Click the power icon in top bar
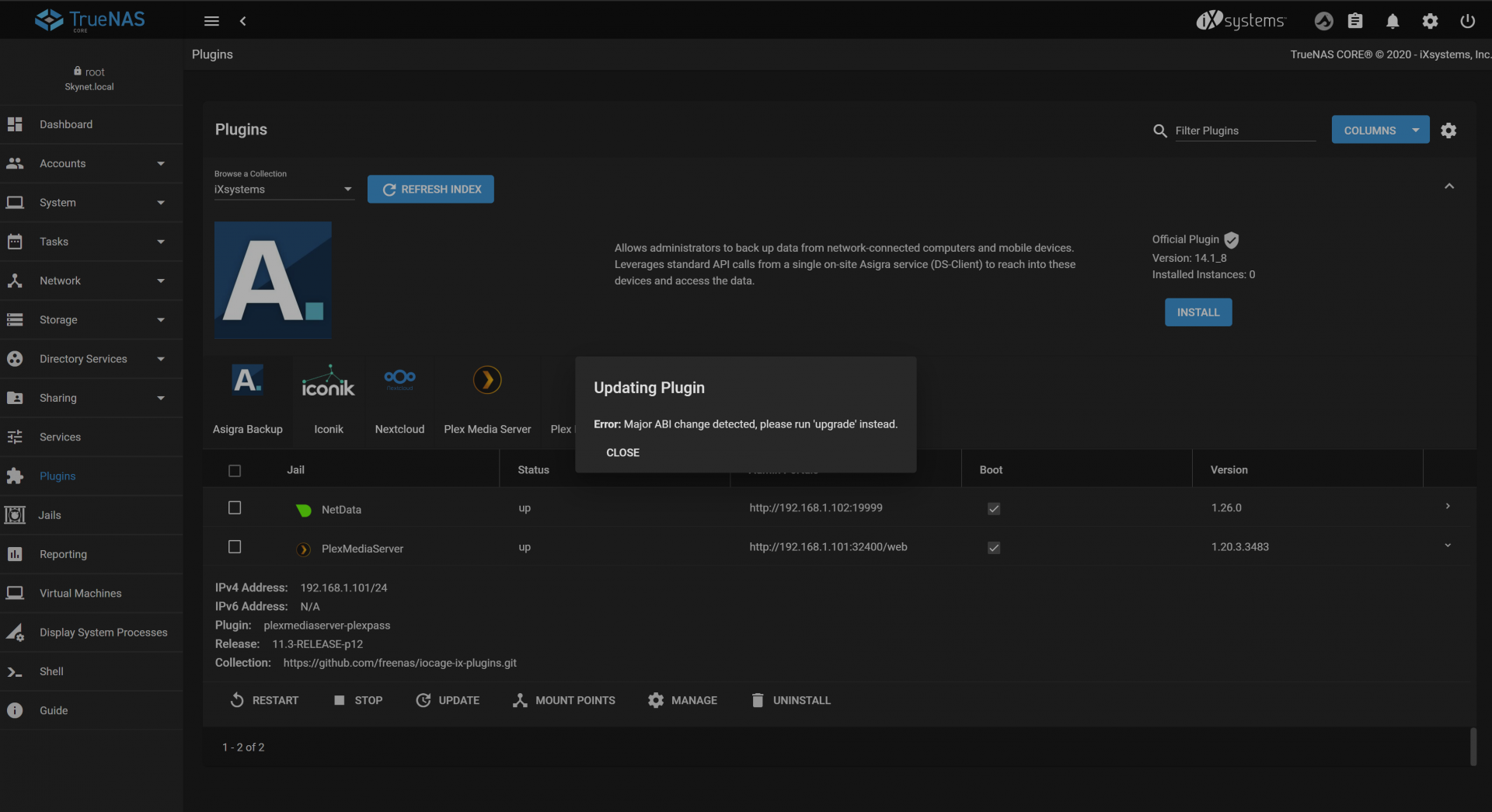Screen dimensions: 1492x812 tap(1467, 21)
